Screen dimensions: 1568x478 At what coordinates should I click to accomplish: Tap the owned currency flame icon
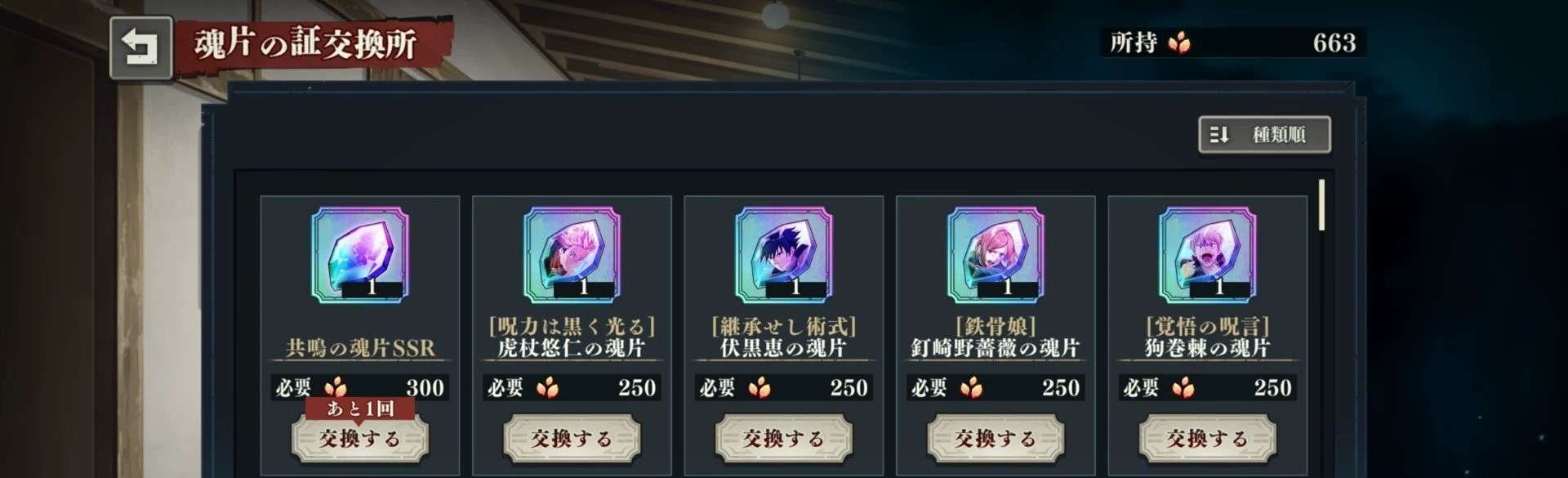(1178, 42)
